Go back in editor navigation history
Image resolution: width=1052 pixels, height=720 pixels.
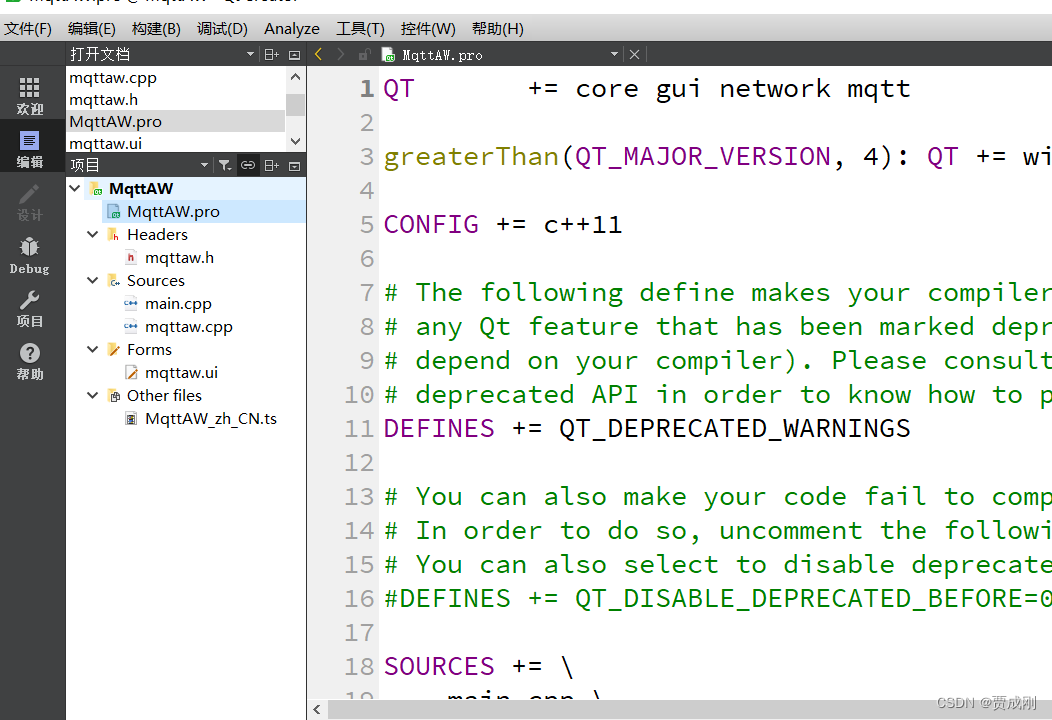point(319,54)
